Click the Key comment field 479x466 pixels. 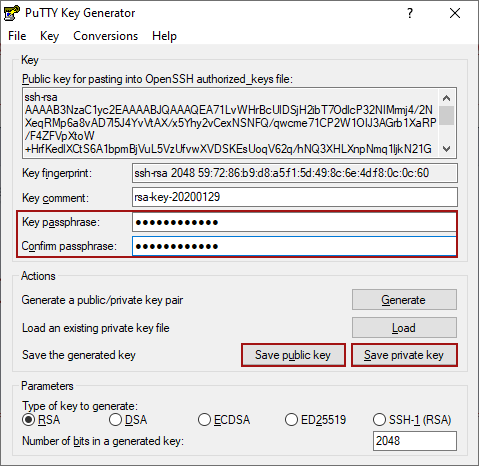295,197
